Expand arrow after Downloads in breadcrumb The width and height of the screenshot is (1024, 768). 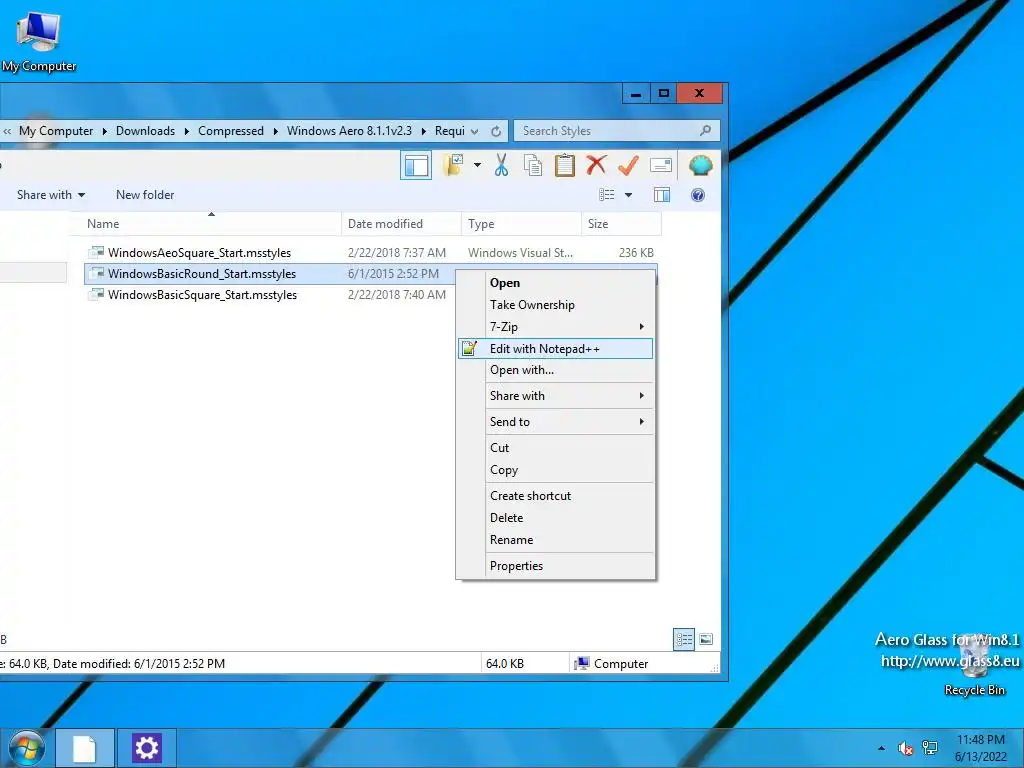[187, 131]
